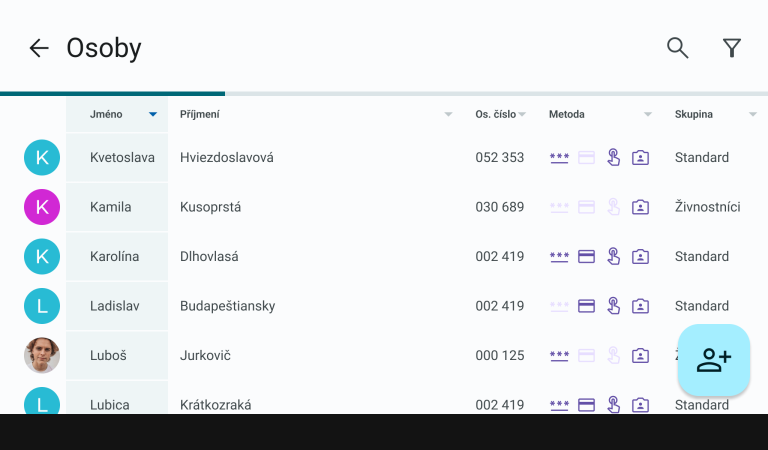
Task: Open the Příjmení column dropdown arrow
Action: point(448,115)
